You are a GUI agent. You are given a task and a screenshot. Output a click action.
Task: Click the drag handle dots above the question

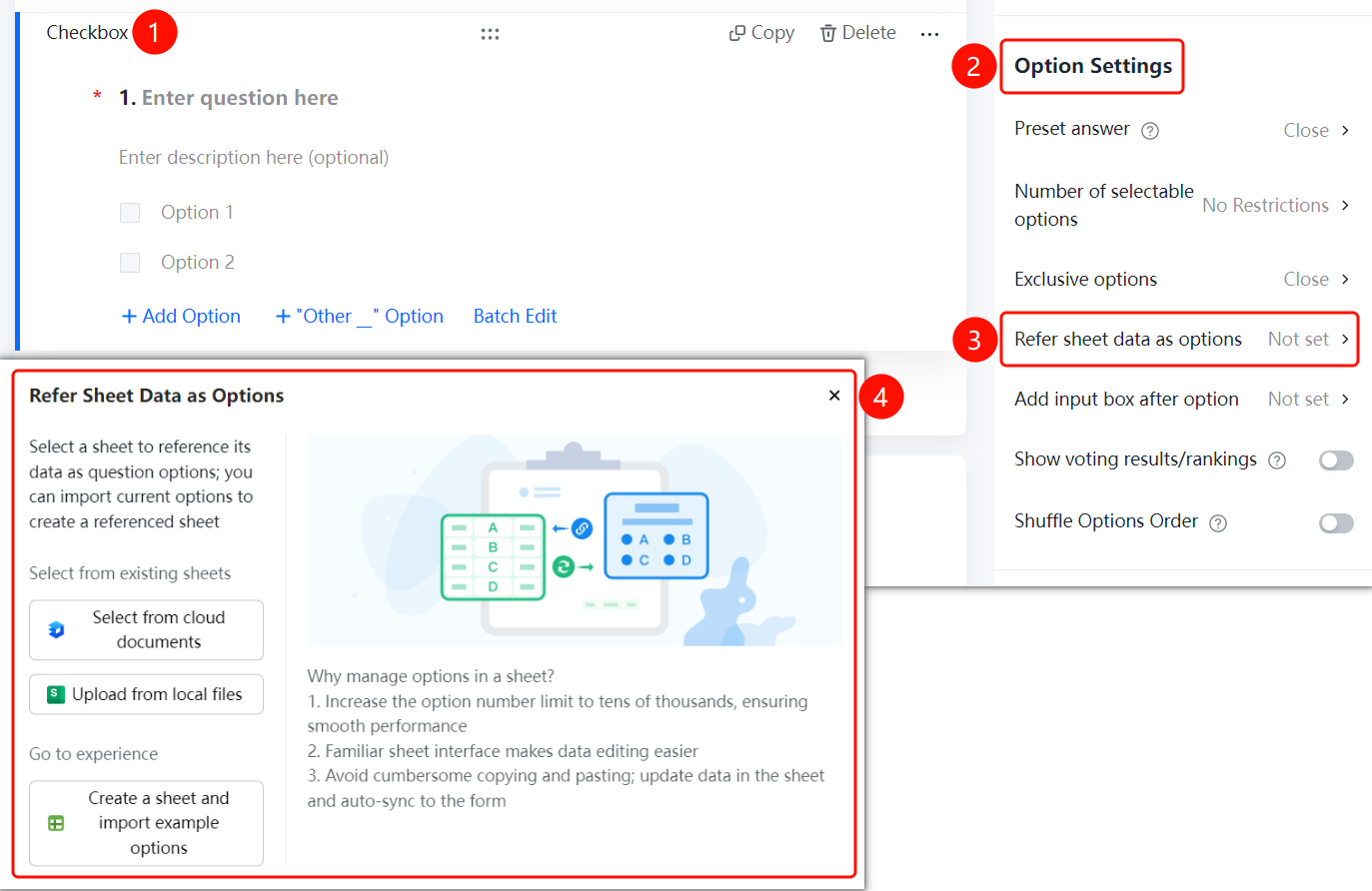tap(490, 34)
